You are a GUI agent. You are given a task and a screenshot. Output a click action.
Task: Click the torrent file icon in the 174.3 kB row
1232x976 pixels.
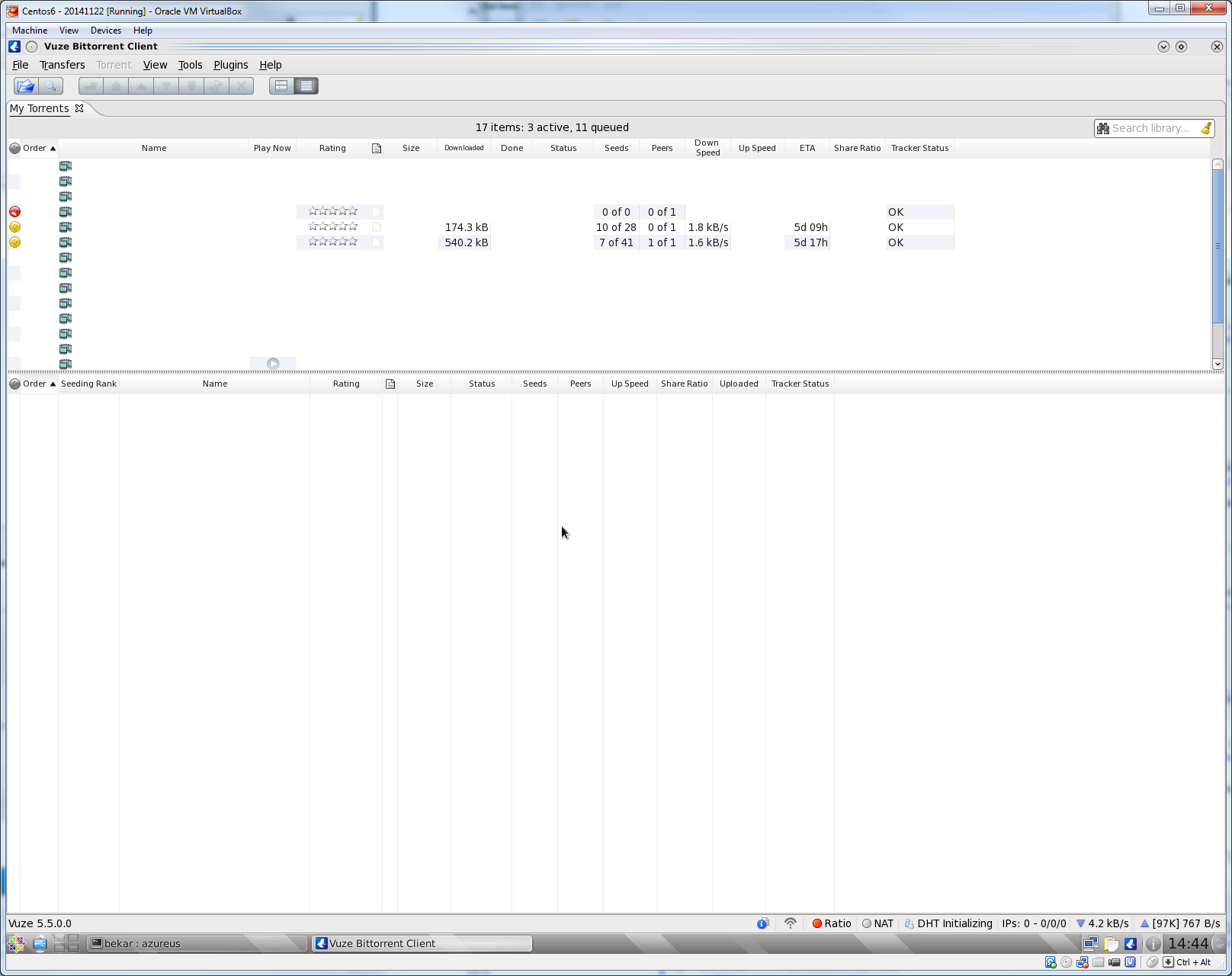click(66, 227)
